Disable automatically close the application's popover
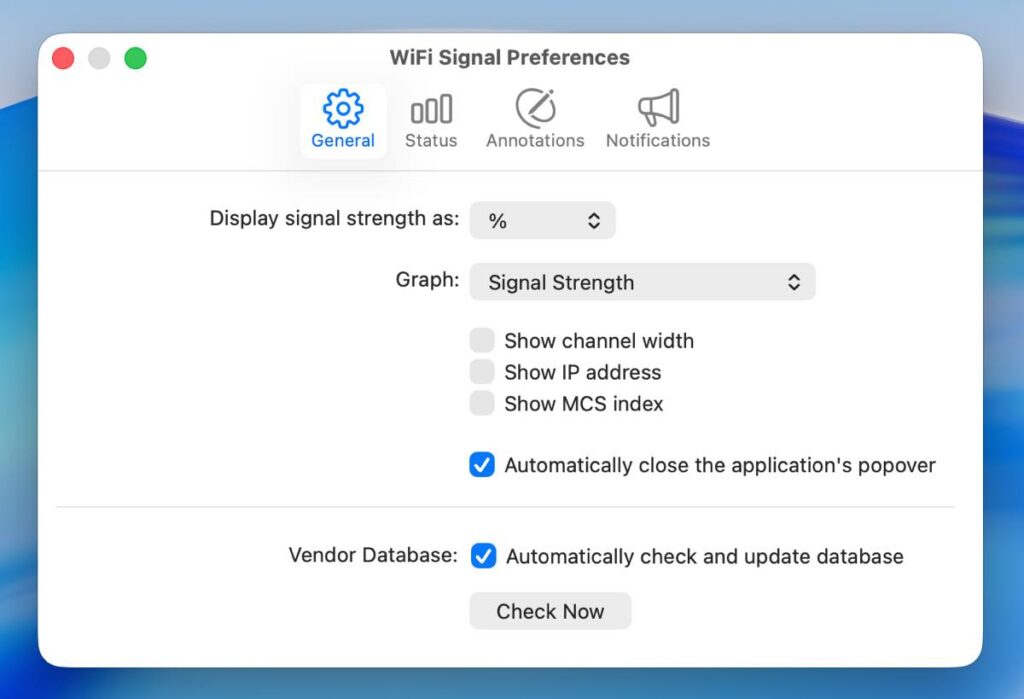 [x=482, y=465]
